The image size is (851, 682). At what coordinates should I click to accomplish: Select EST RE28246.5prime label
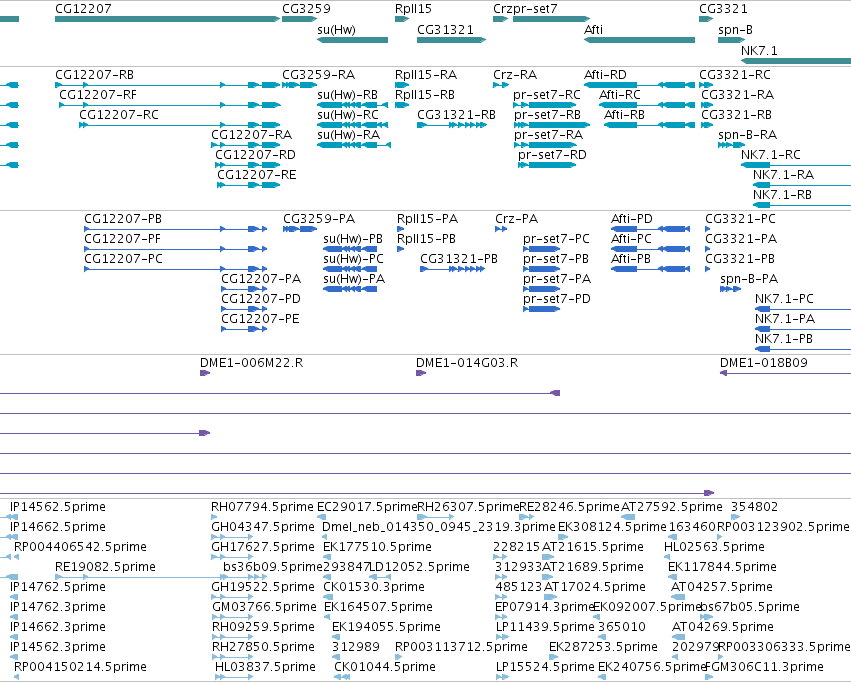click(x=569, y=507)
